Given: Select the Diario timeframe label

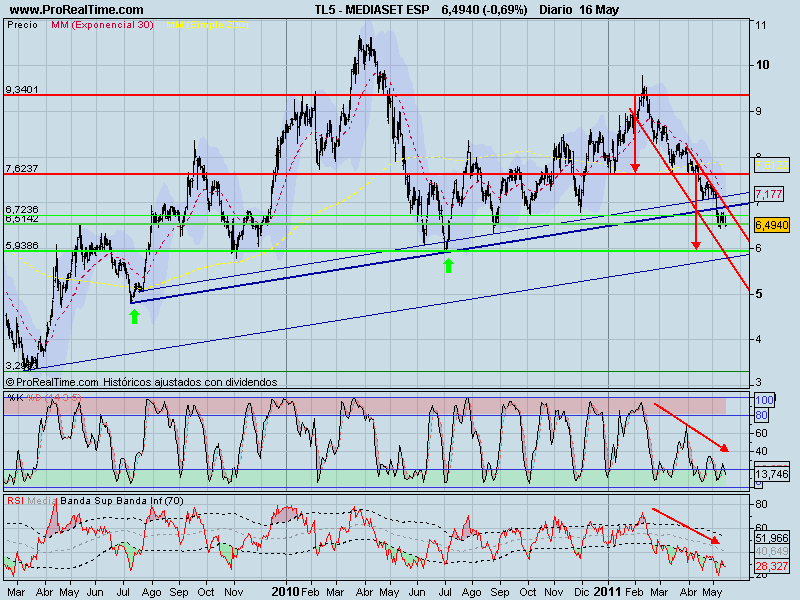Looking at the screenshot, I should point(556,10).
